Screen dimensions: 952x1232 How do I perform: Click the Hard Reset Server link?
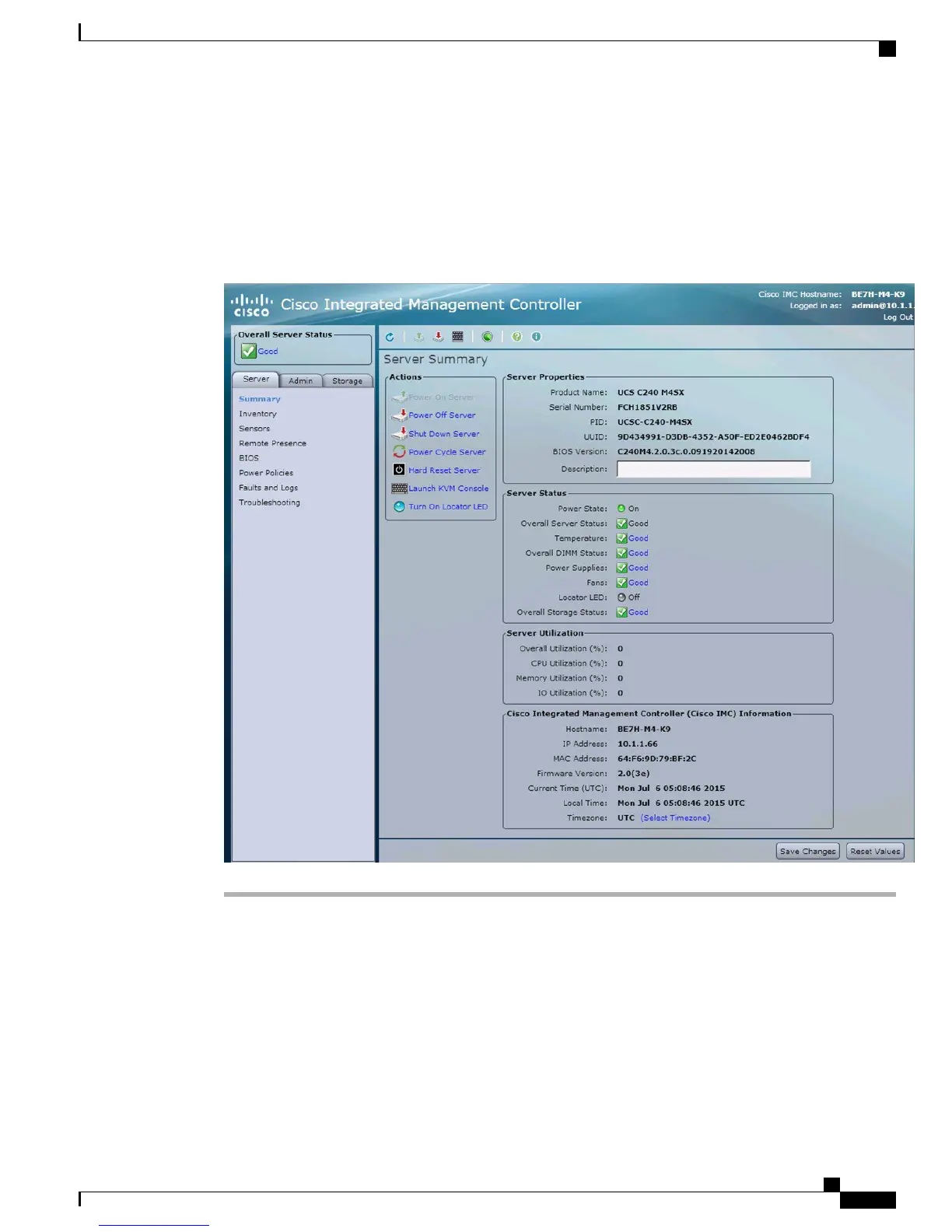pos(444,471)
